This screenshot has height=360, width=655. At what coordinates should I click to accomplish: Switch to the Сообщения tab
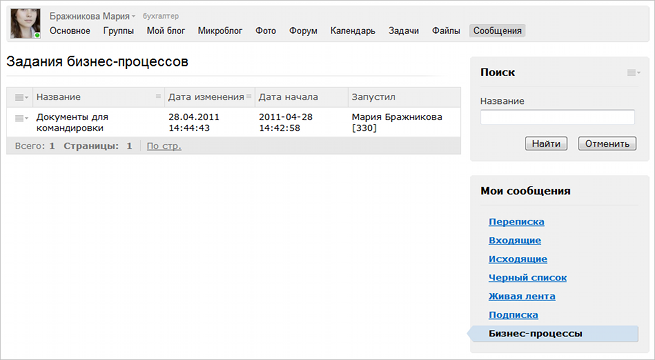pyautogui.click(x=497, y=31)
